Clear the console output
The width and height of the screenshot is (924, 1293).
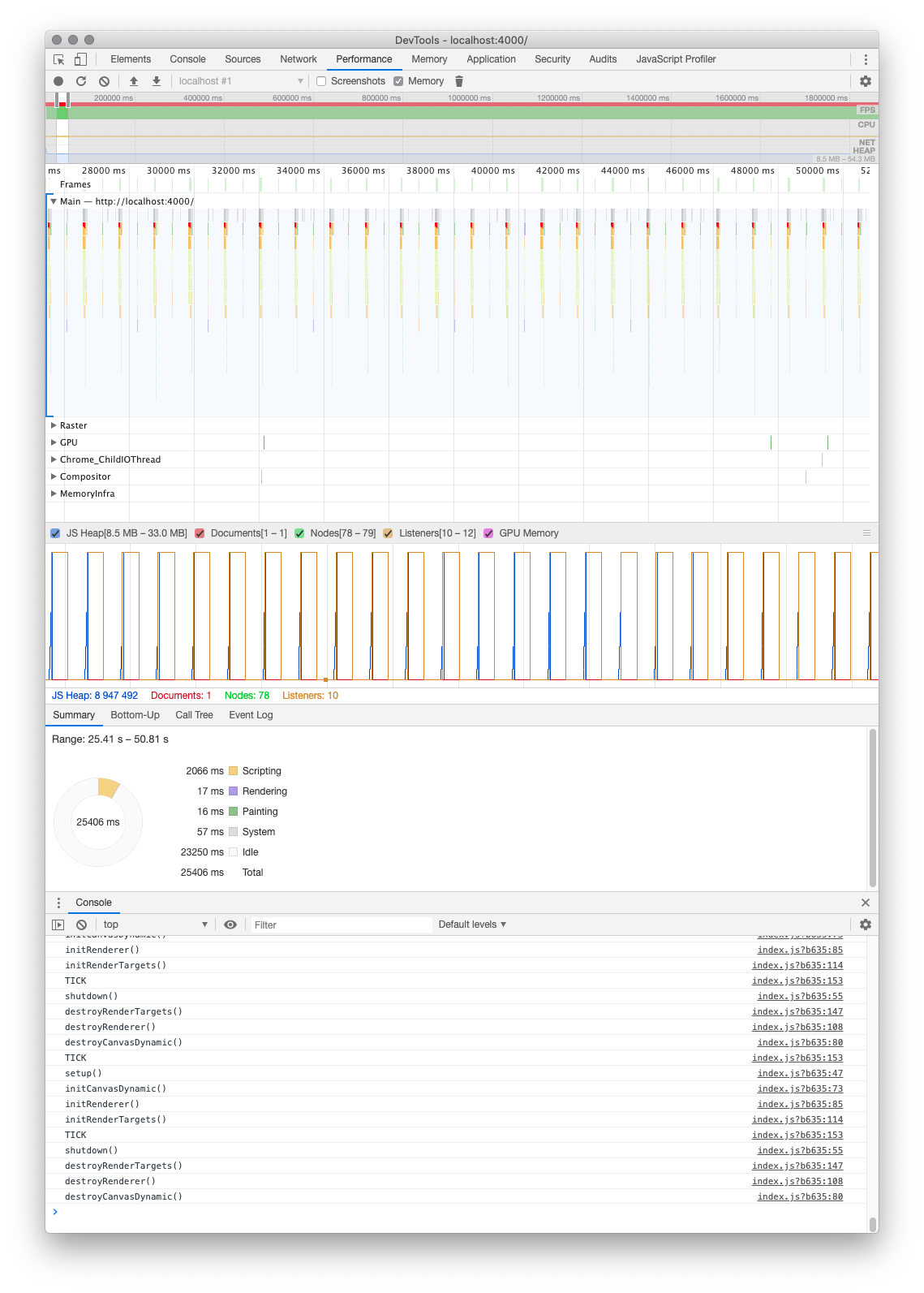(x=81, y=924)
